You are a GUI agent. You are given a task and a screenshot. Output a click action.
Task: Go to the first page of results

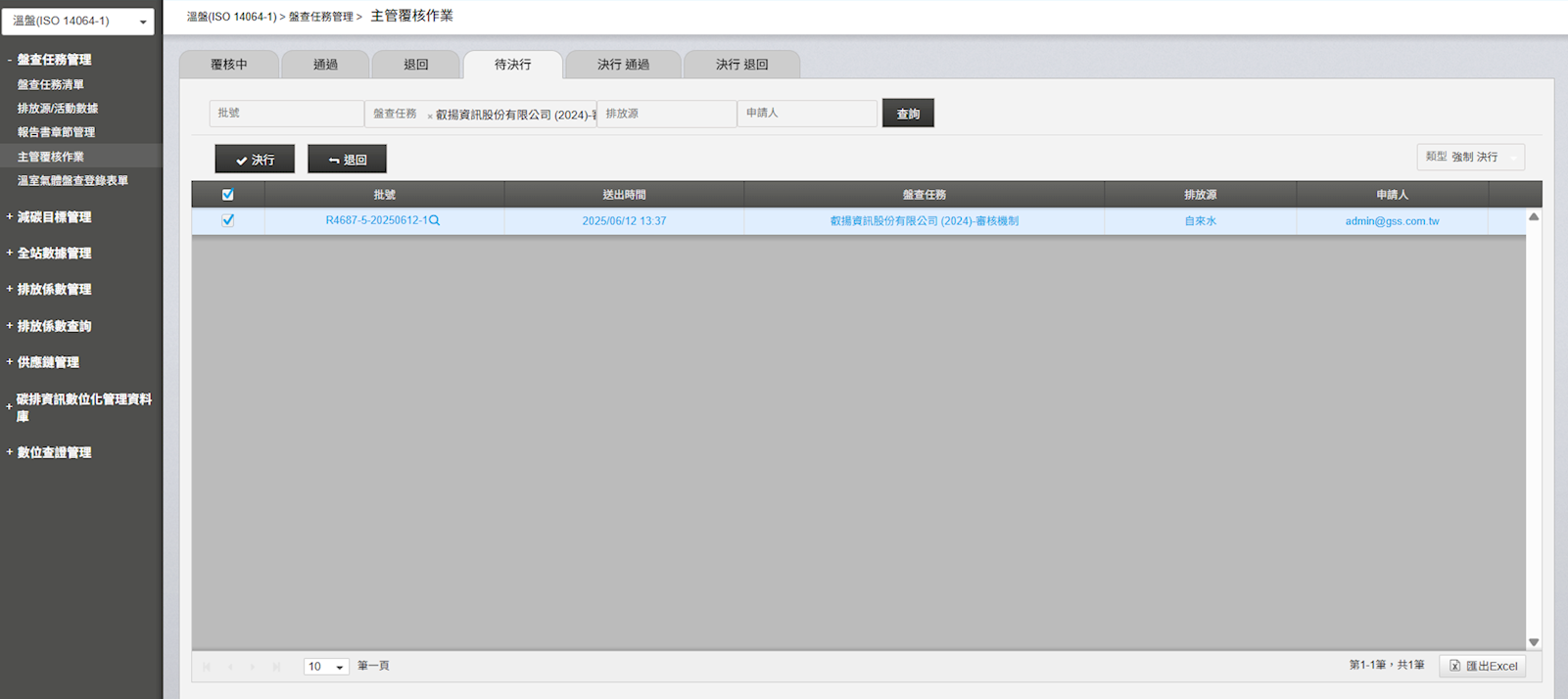pos(207,667)
